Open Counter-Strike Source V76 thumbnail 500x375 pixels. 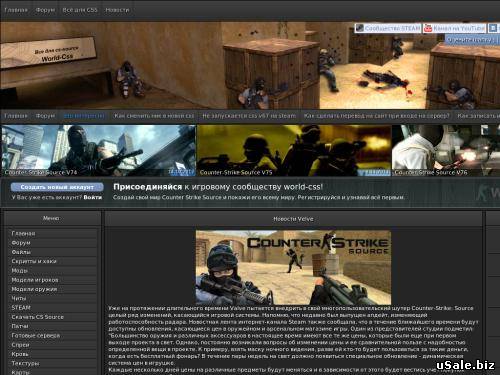[446, 151]
